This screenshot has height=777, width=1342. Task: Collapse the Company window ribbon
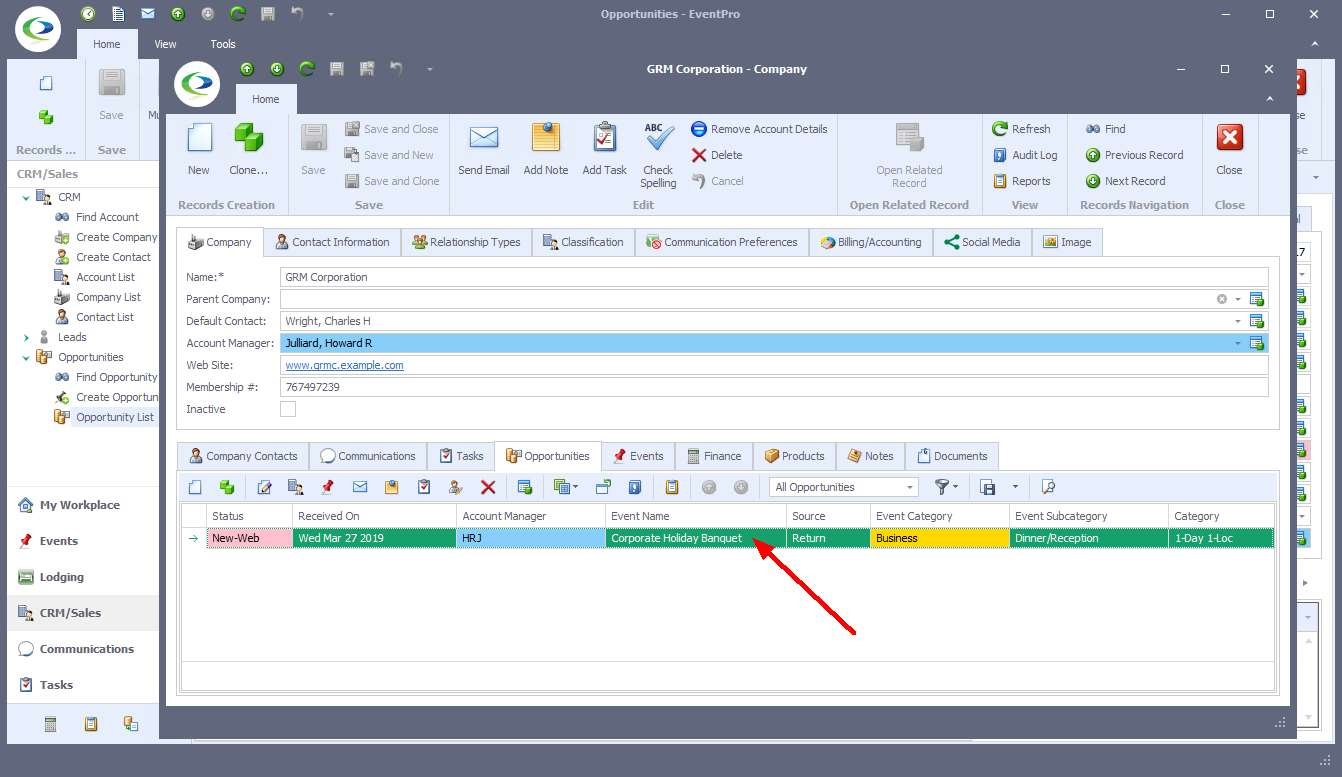pyautogui.click(x=1269, y=99)
